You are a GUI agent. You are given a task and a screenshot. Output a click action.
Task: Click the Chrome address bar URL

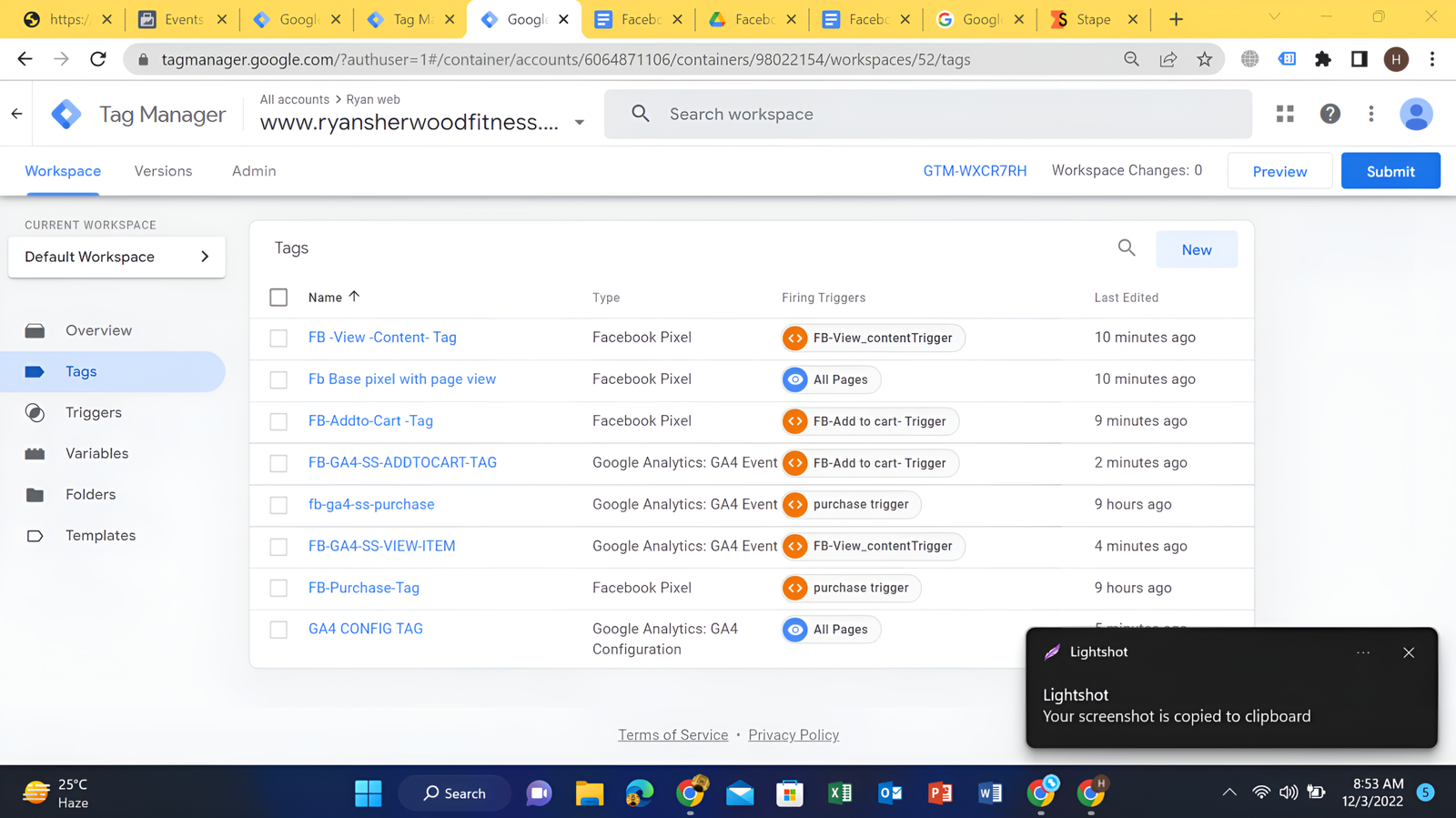[566, 59]
